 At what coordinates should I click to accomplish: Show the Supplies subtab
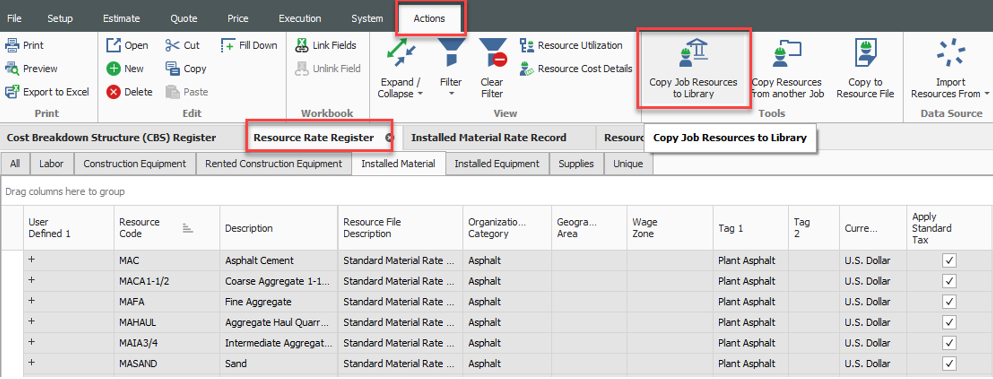pyautogui.click(x=576, y=164)
